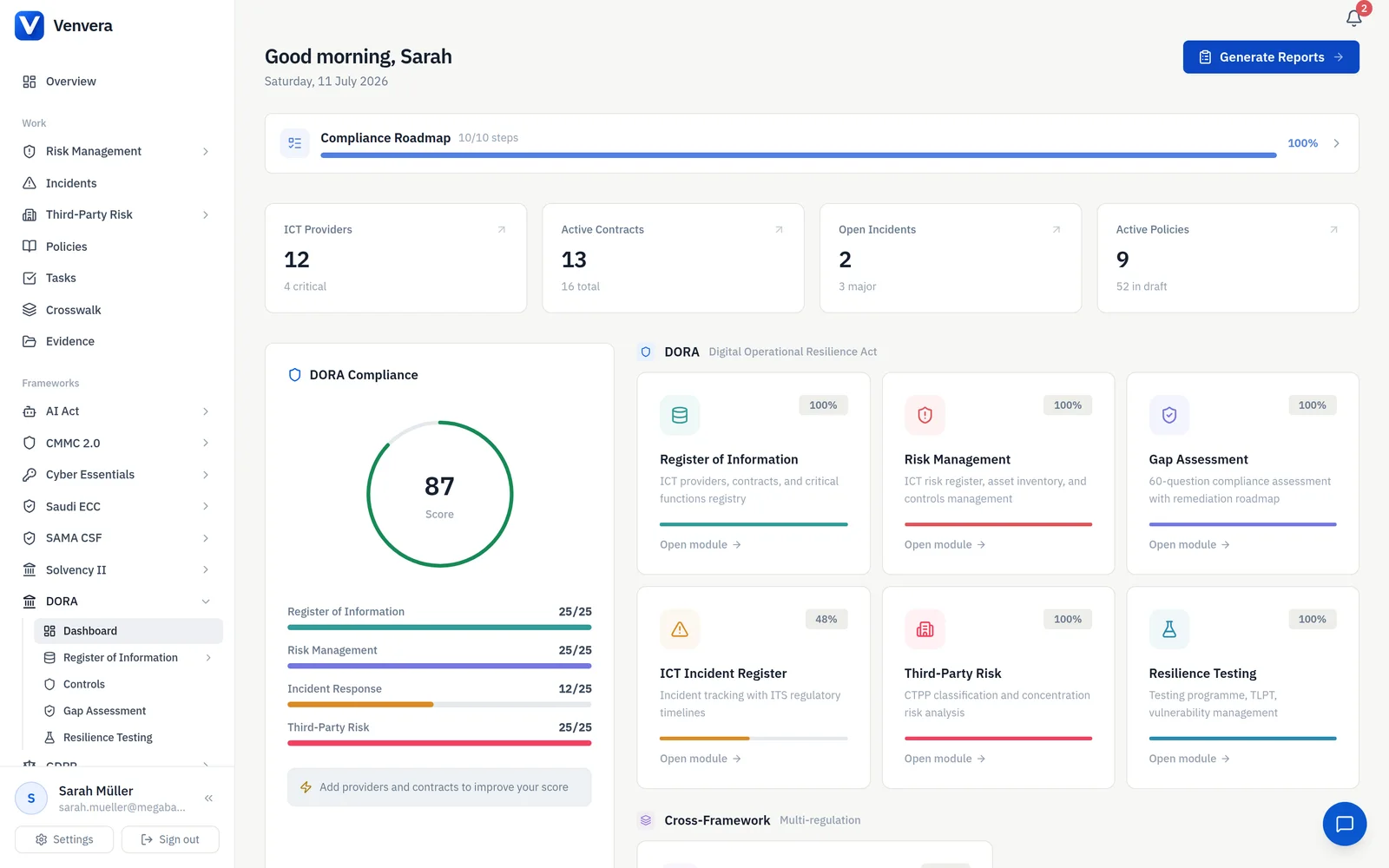Click the Resilience Testing flask card icon
This screenshot has width=1389, height=868.
tap(1169, 629)
